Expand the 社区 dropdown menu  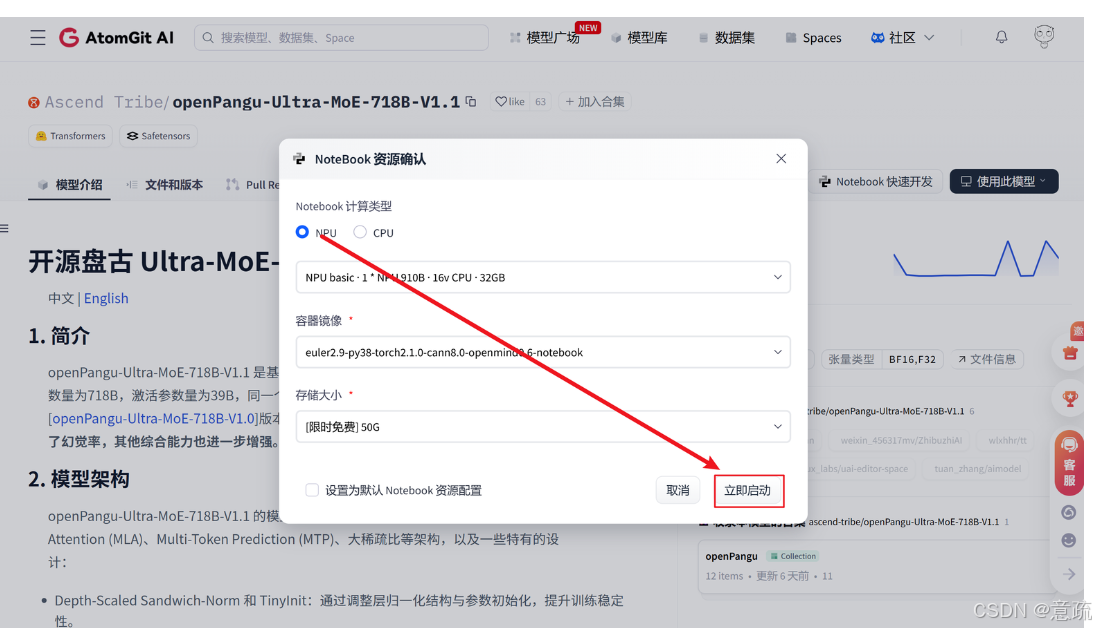[x=902, y=38]
